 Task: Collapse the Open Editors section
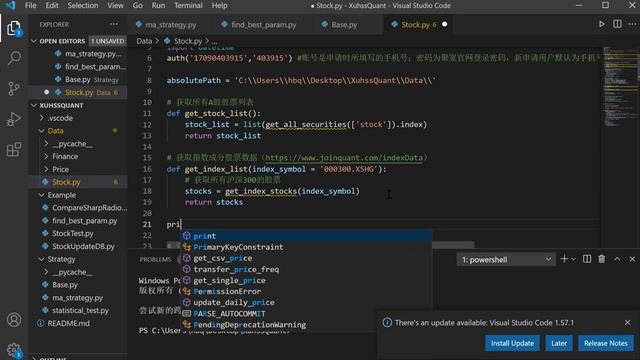(x=34, y=41)
